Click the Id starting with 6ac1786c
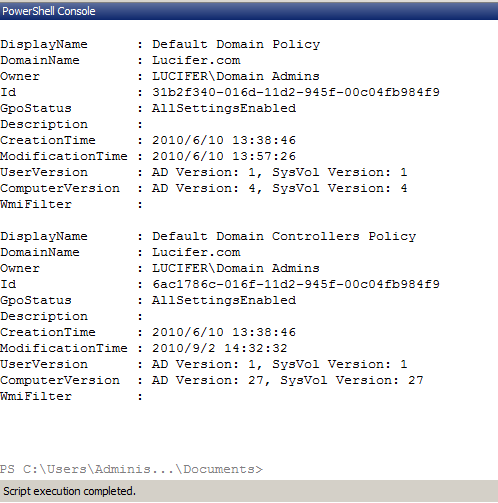Image resolution: width=498 pixels, height=503 pixels. (x=296, y=284)
